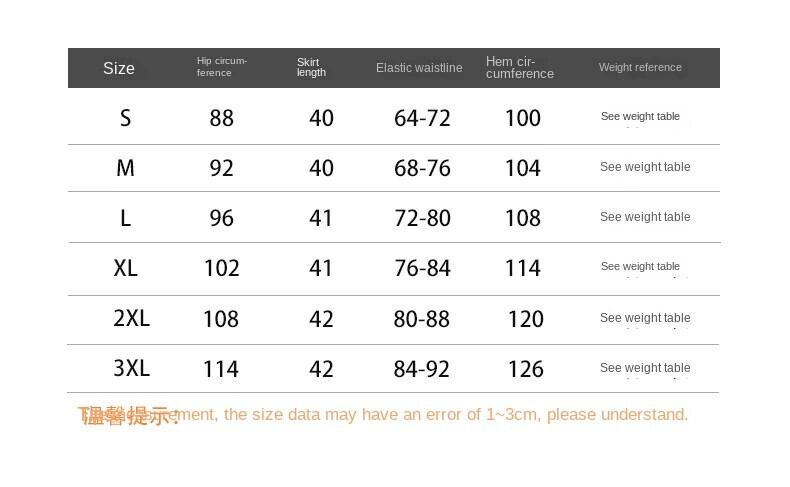Click the Weight reference column header
This screenshot has height=487, width=790.
640,68
